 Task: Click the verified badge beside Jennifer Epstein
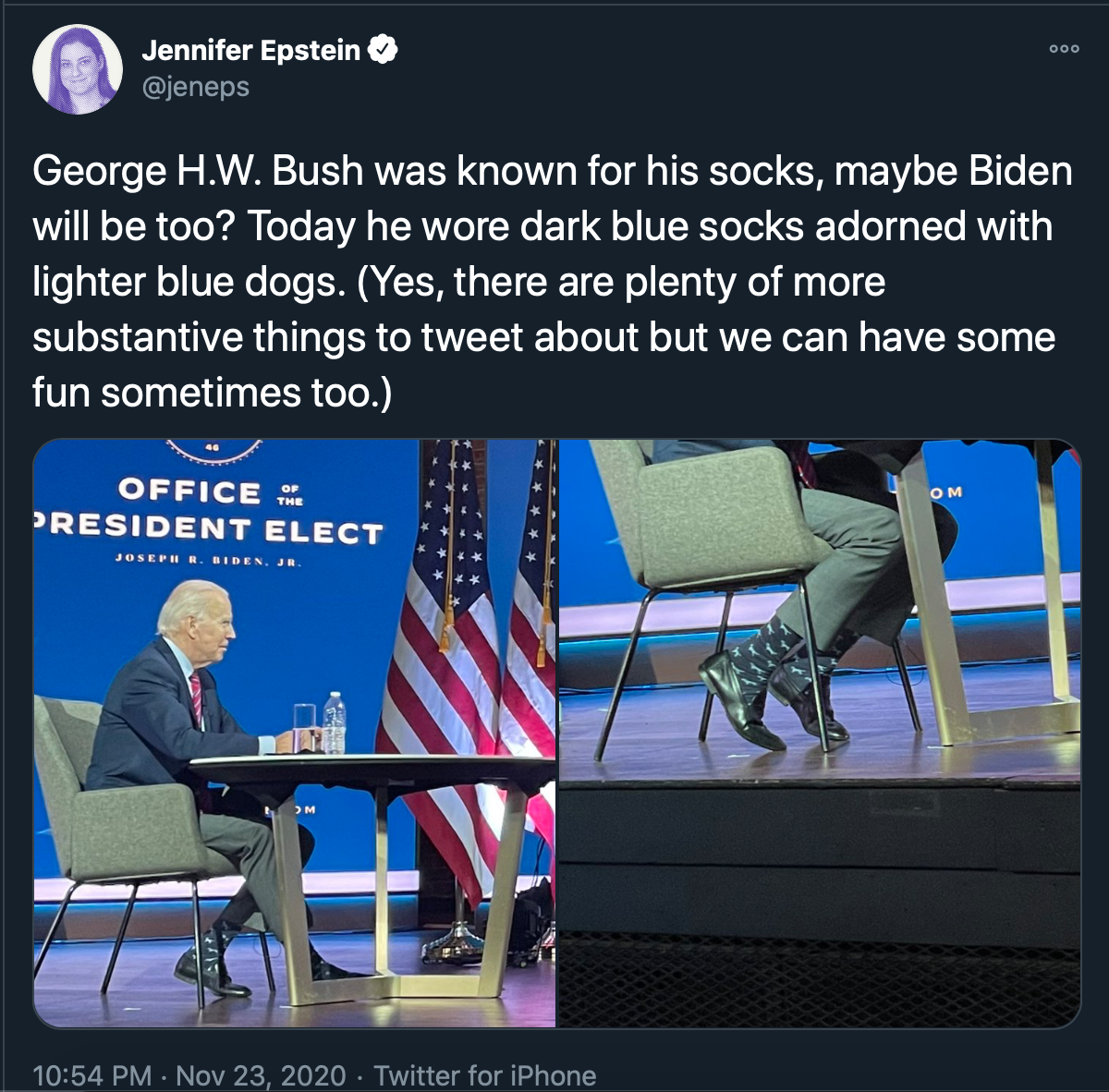tap(384, 50)
